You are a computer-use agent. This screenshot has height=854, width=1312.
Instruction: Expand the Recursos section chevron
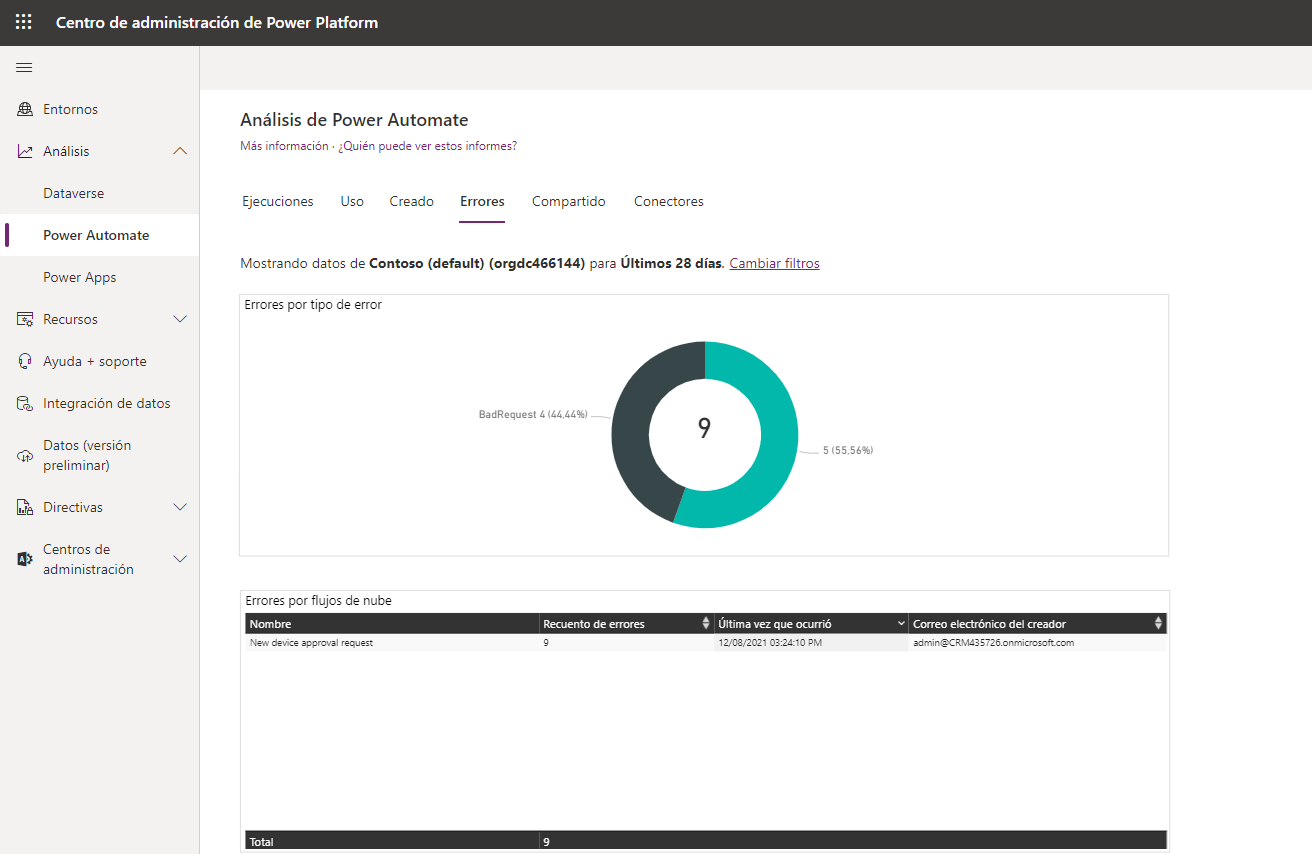[x=180, y=319]
